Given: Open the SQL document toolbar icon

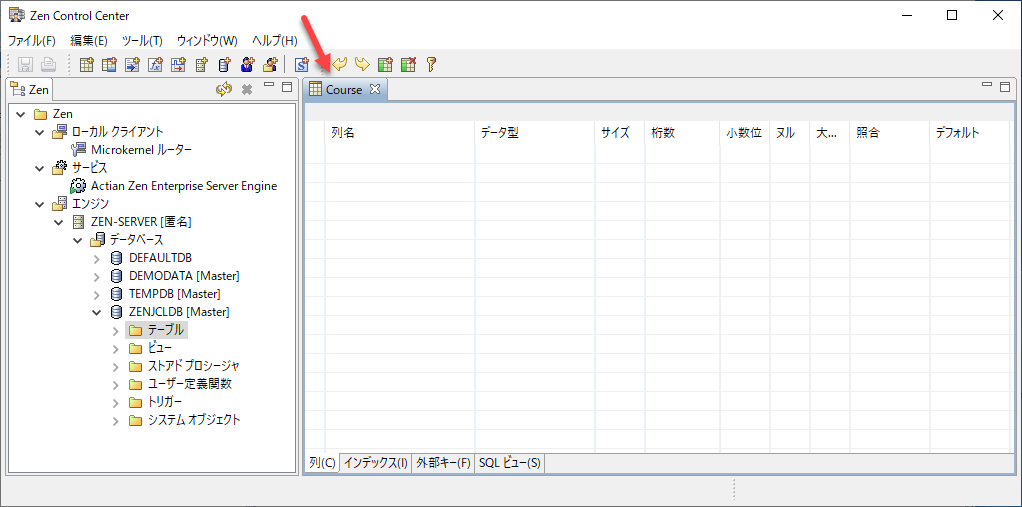Looking at the screenshot, I should pyautogui.click(x=301, y=65).
